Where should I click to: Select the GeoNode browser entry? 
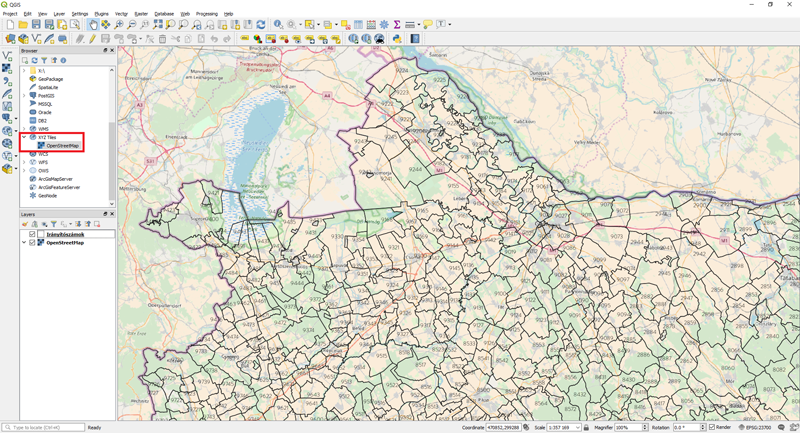click(47, 195)
